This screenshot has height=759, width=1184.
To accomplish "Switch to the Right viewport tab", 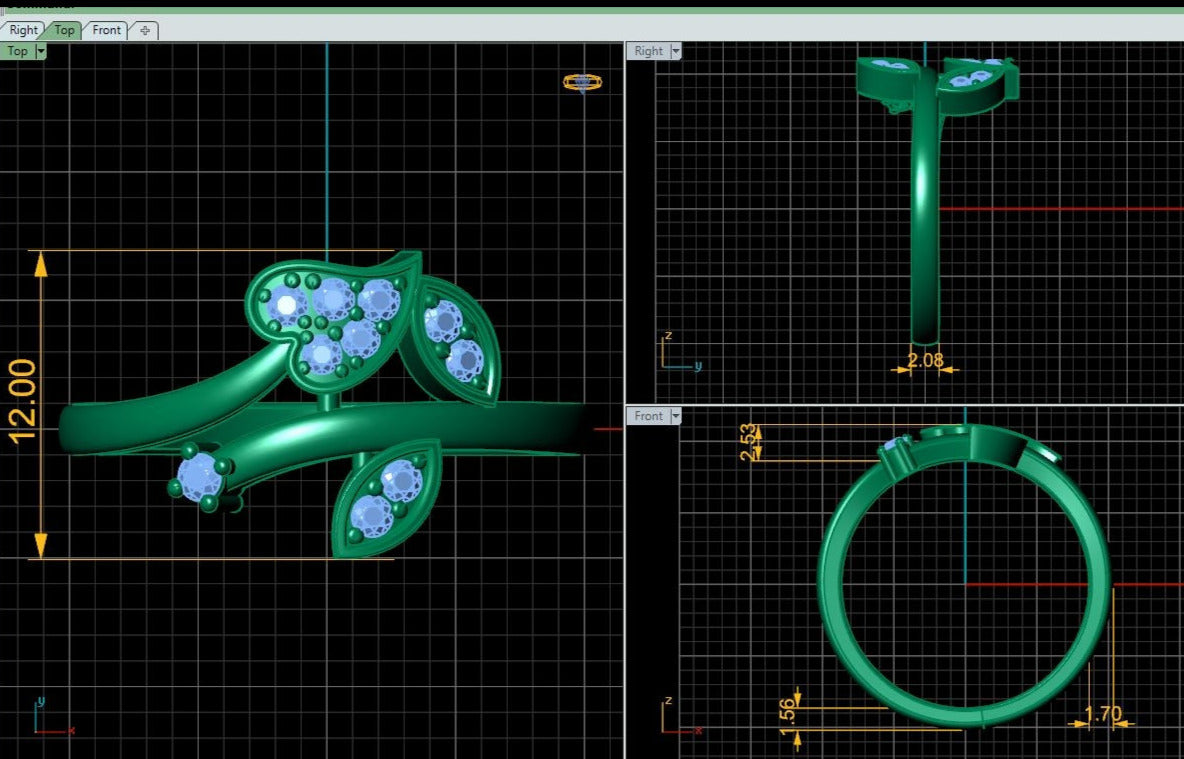I will (24, 30).
